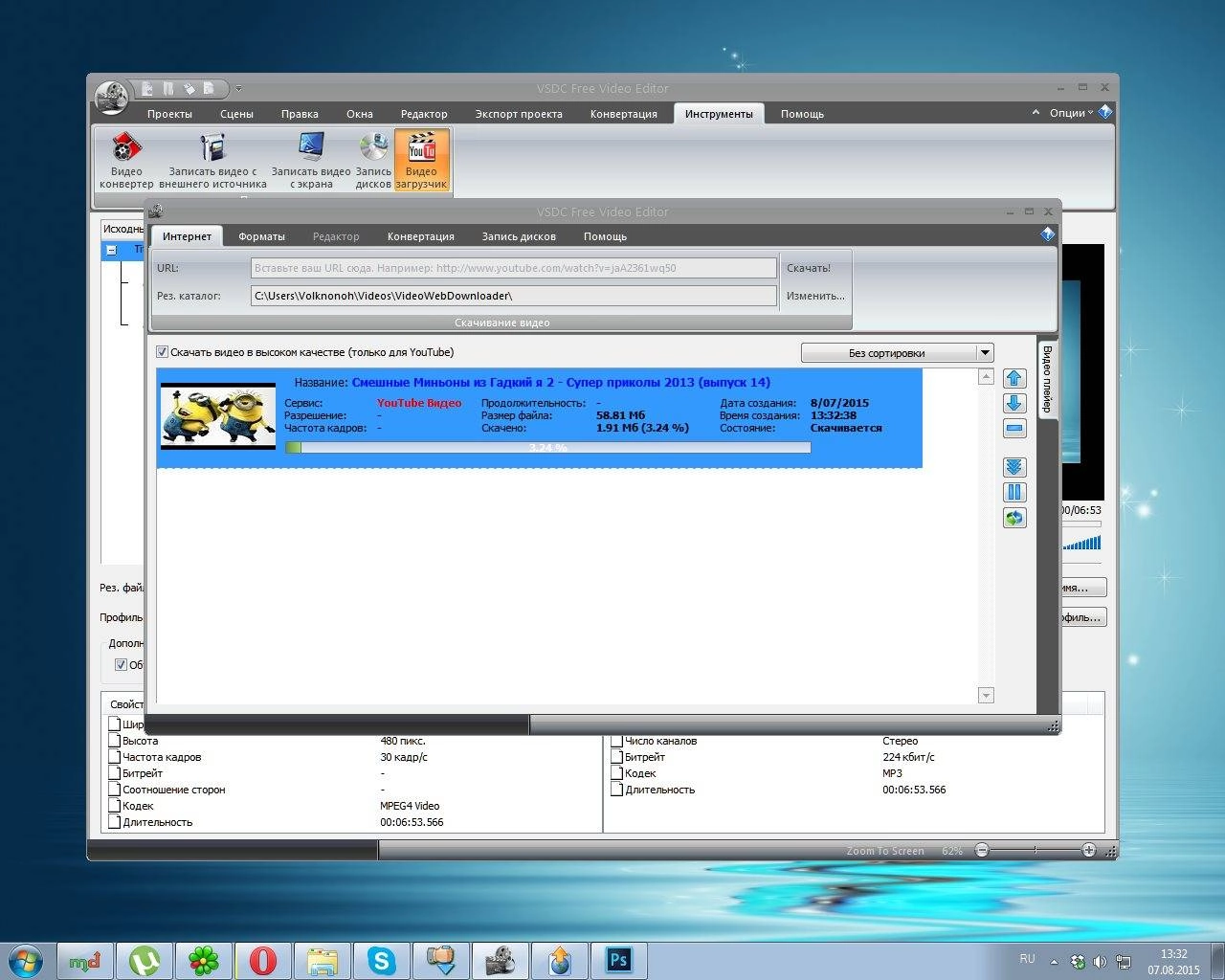This screenshot has width=1225, height=980.
Task: Toggle the MP3 Кодек checkbox
Action: pos(617,773)
